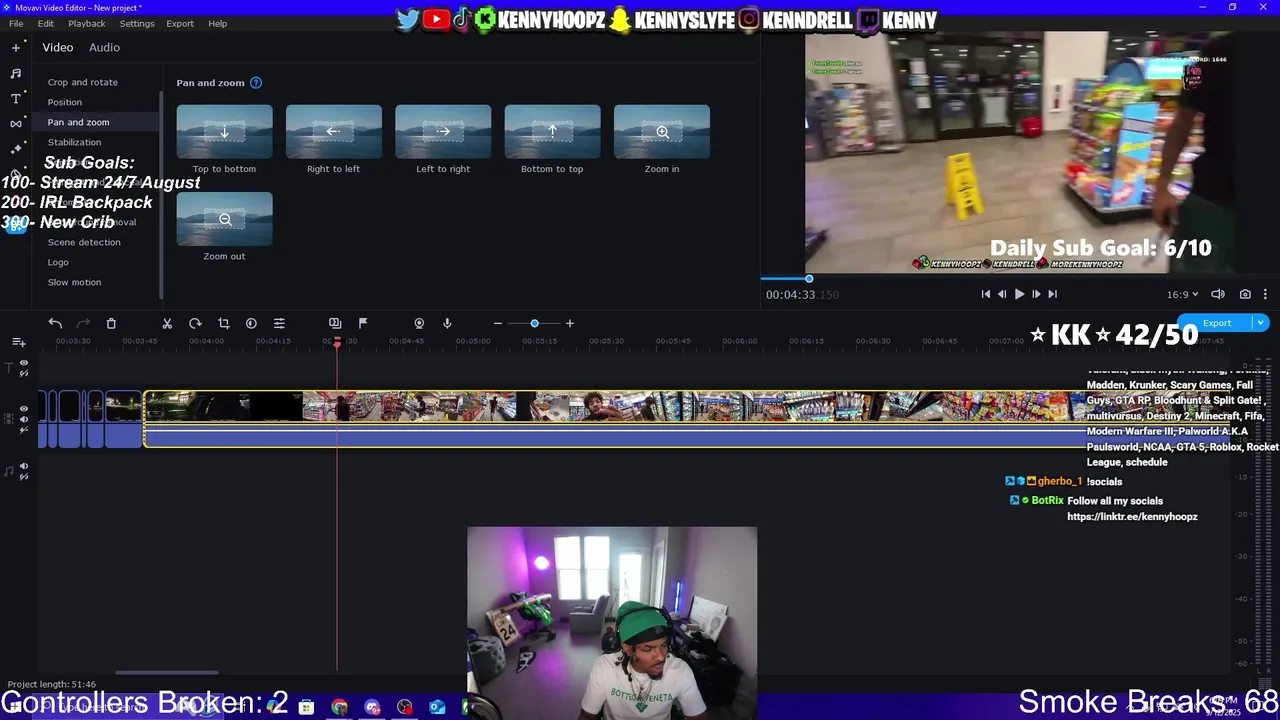Choose the Zoom in preset
The height and width of the screenshot is (720, 1280).
(662, 132)
